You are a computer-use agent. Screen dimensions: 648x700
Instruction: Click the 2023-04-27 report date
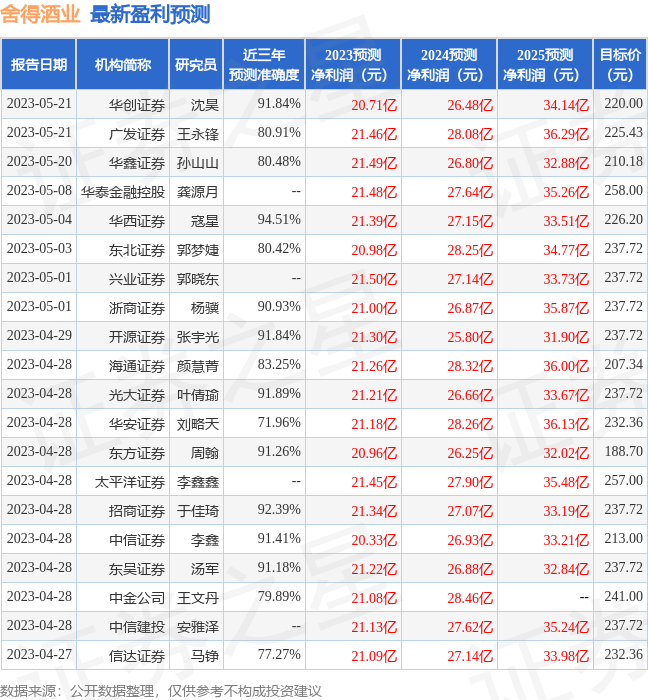39,655
